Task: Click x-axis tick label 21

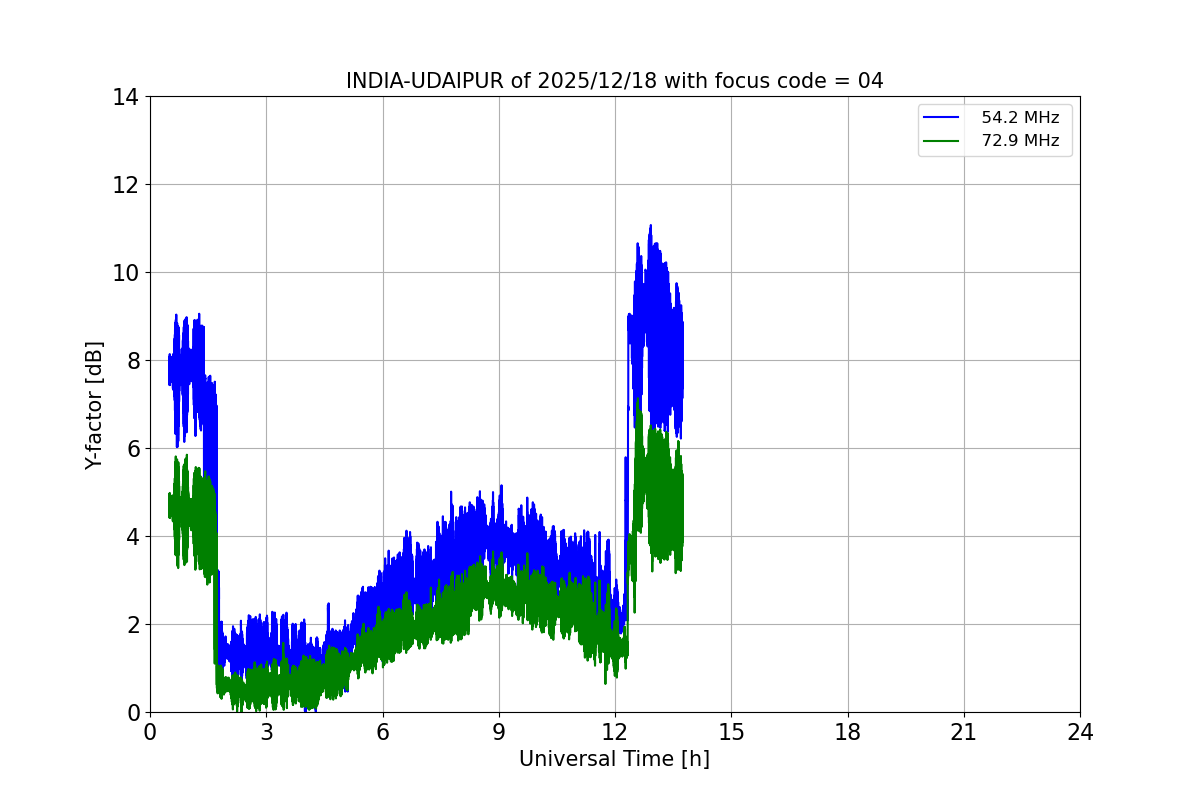Action: pos(964,733)
